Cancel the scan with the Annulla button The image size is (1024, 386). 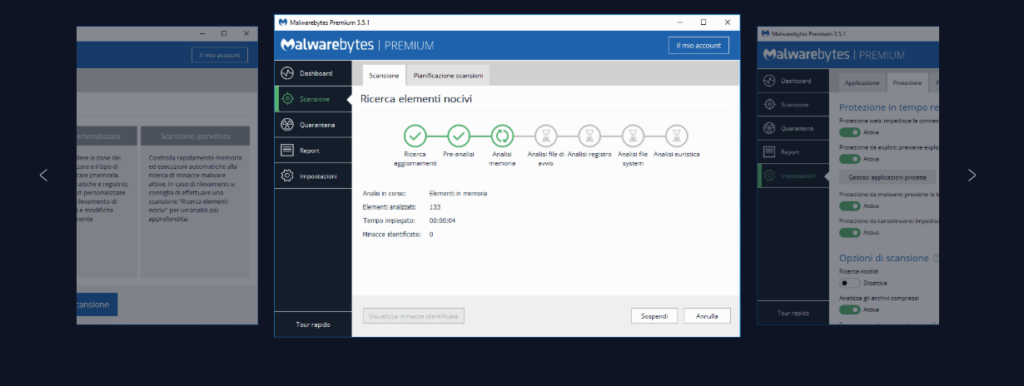pos(707,316)
